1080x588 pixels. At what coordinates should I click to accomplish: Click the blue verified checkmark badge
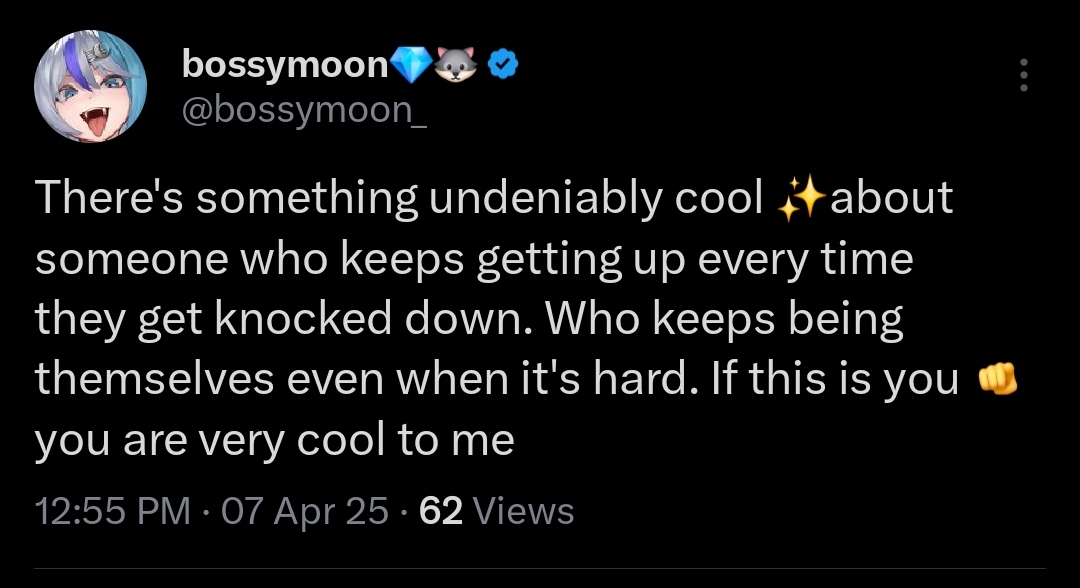point(502,65)
